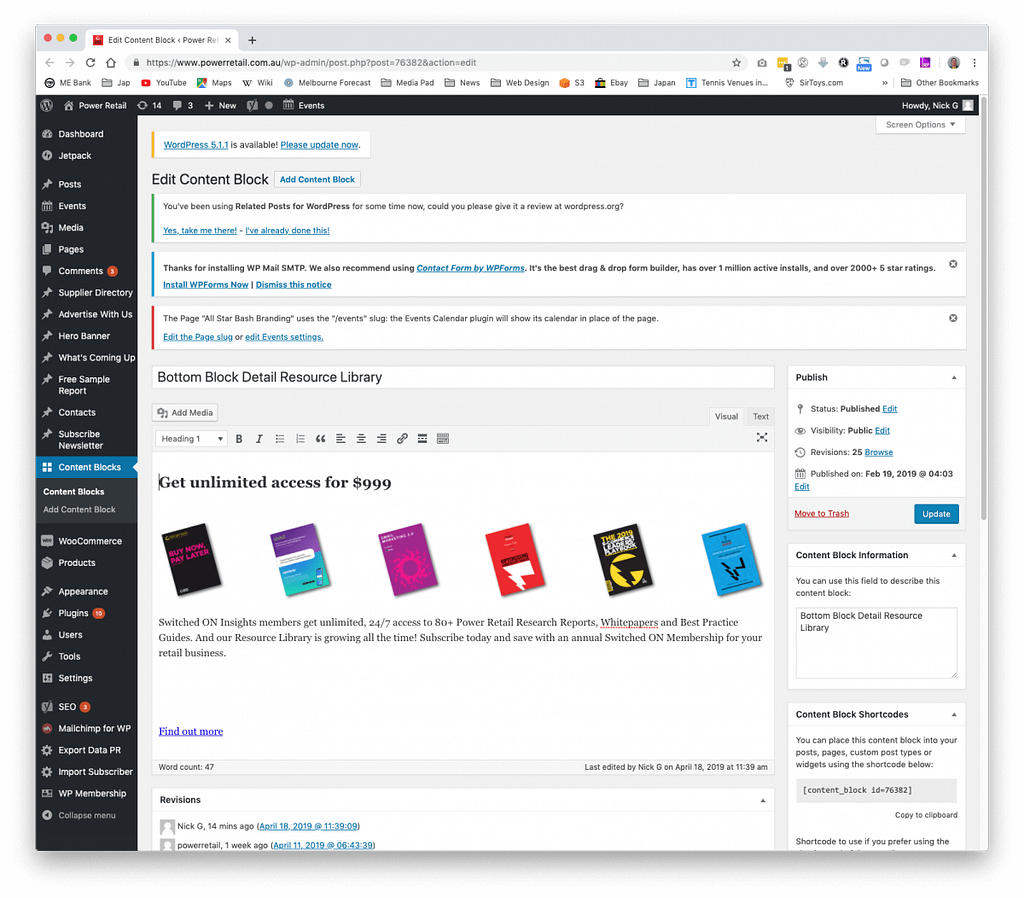The width and height of the screenshot is (1024, 898).
Task: Insert a numbered list
Action: [x=300, y=439]
